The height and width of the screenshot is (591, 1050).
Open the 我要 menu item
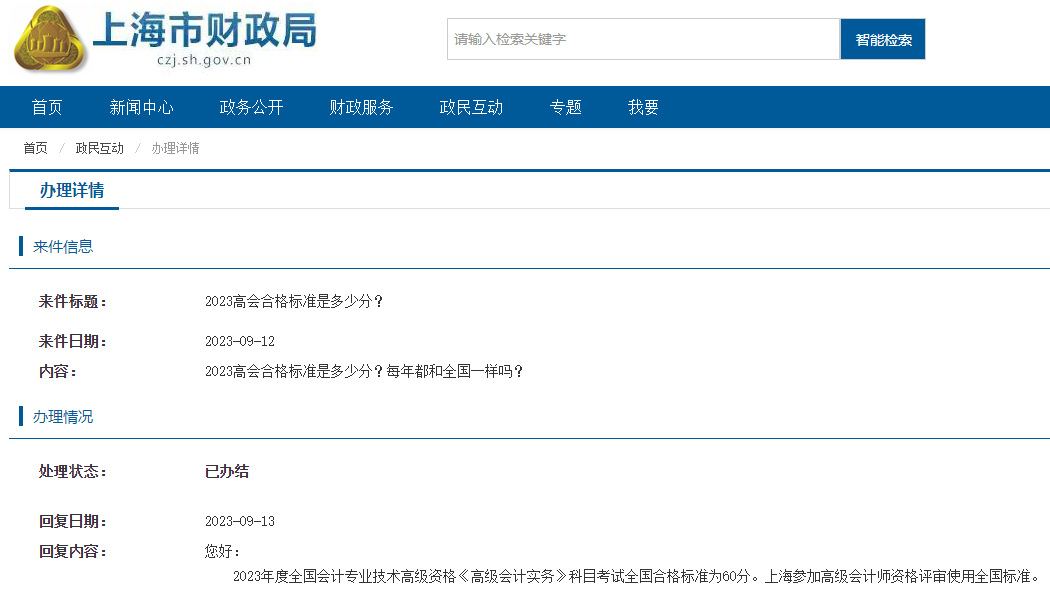(642, 107)
